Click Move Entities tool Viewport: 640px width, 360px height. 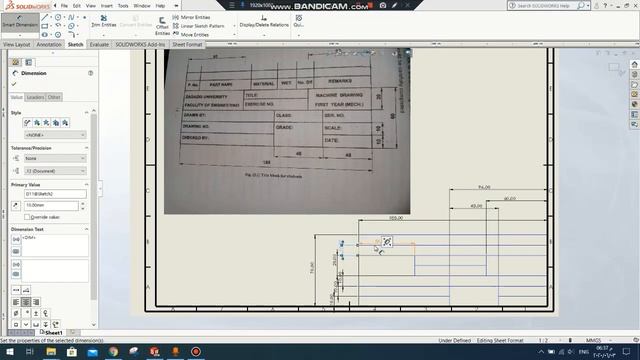point(191,35)
